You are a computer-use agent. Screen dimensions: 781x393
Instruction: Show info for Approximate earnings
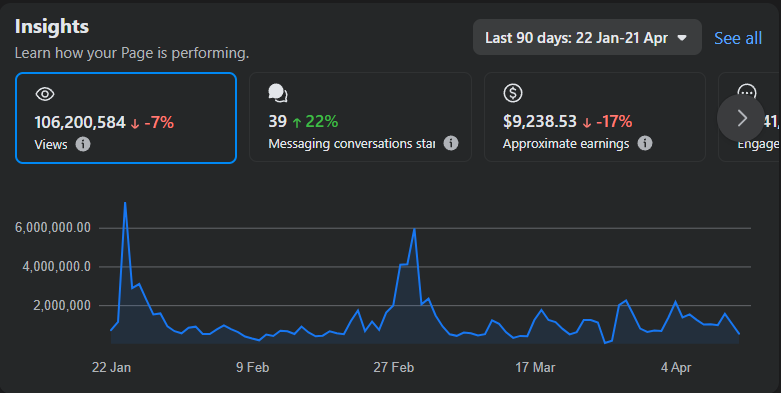pyautogui.click(x=645, y=143)
